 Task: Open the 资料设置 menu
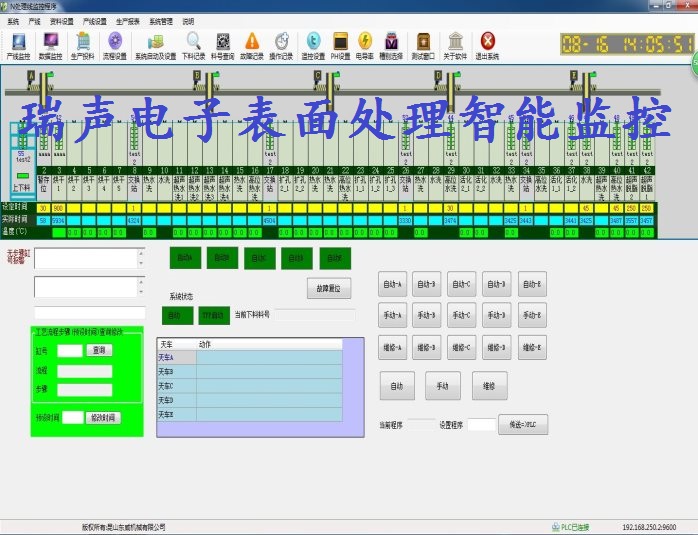pos(61,21)
